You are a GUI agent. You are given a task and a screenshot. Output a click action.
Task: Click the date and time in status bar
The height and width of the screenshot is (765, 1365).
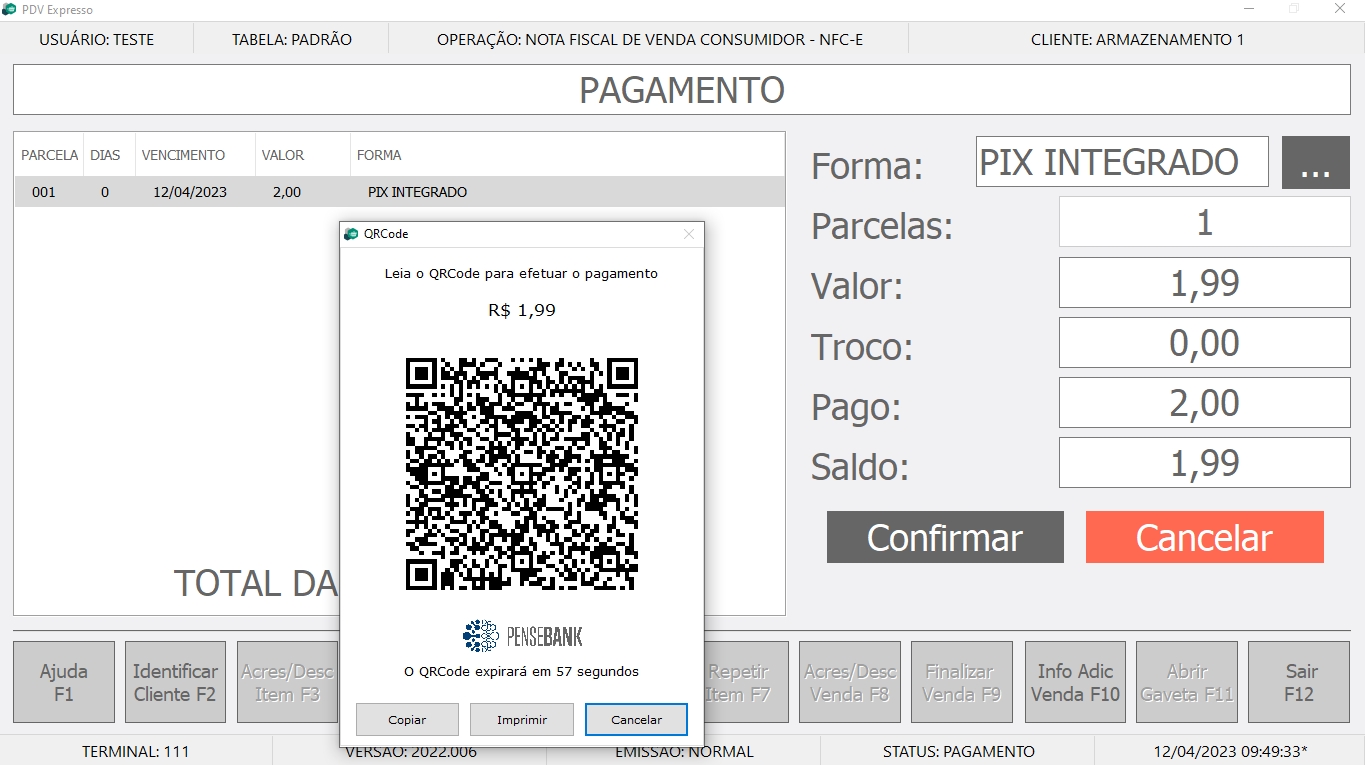[1230, 751]
